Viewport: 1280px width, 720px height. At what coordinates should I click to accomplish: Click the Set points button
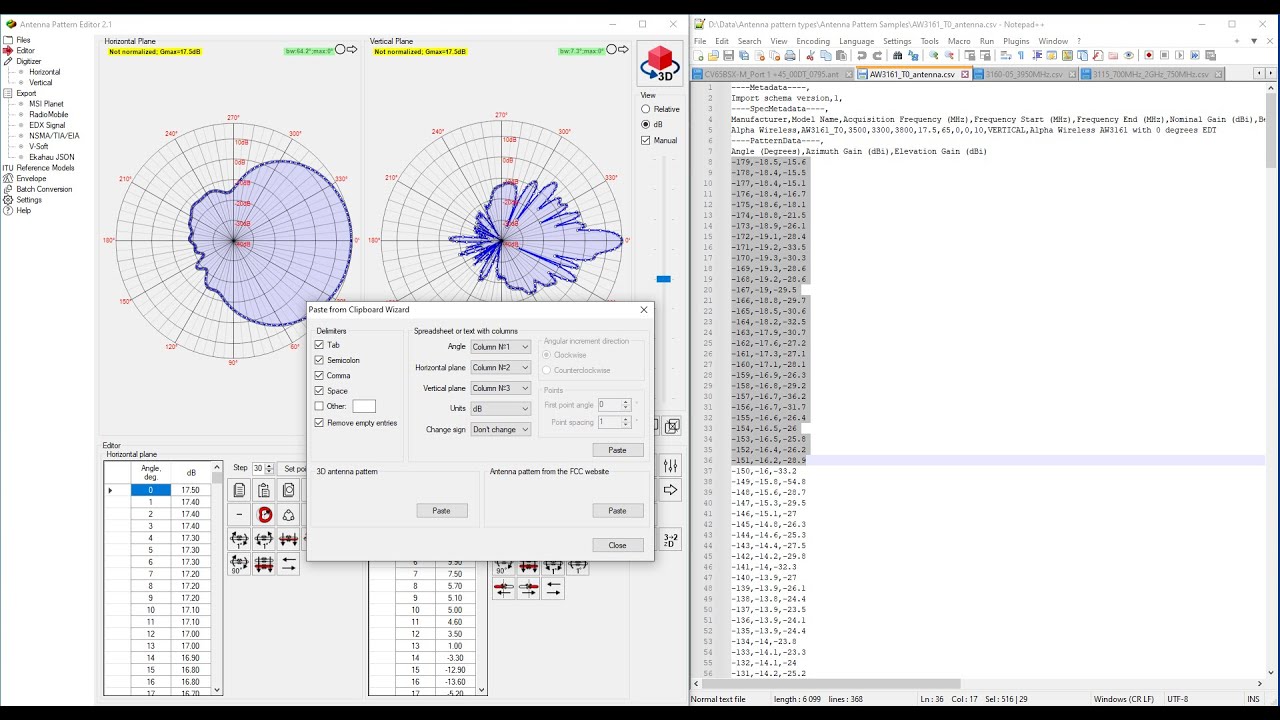[293, 468]
